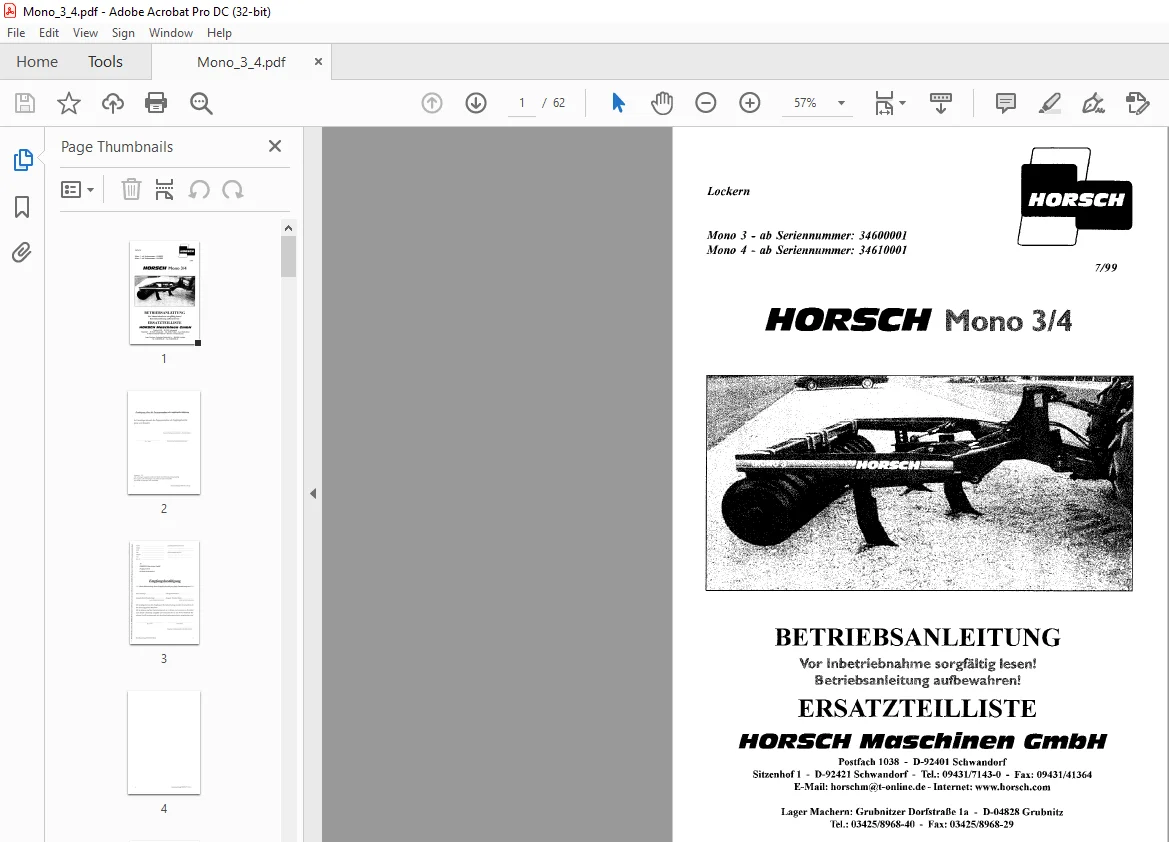Click the Fit Width page icon
The height and width of the screenshot is (842, 1169).
tap(883, 103)
